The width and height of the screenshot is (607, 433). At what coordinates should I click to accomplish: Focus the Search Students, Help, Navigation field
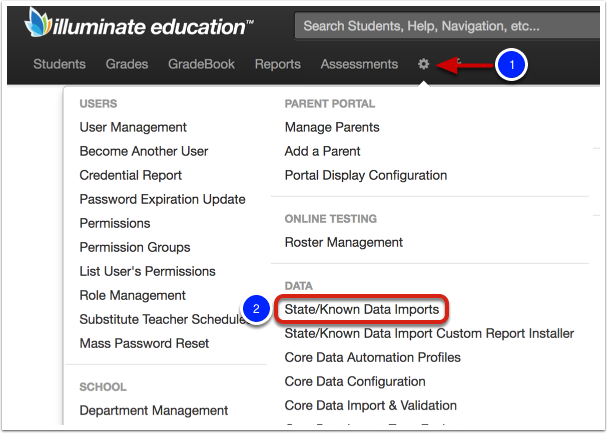447,26
